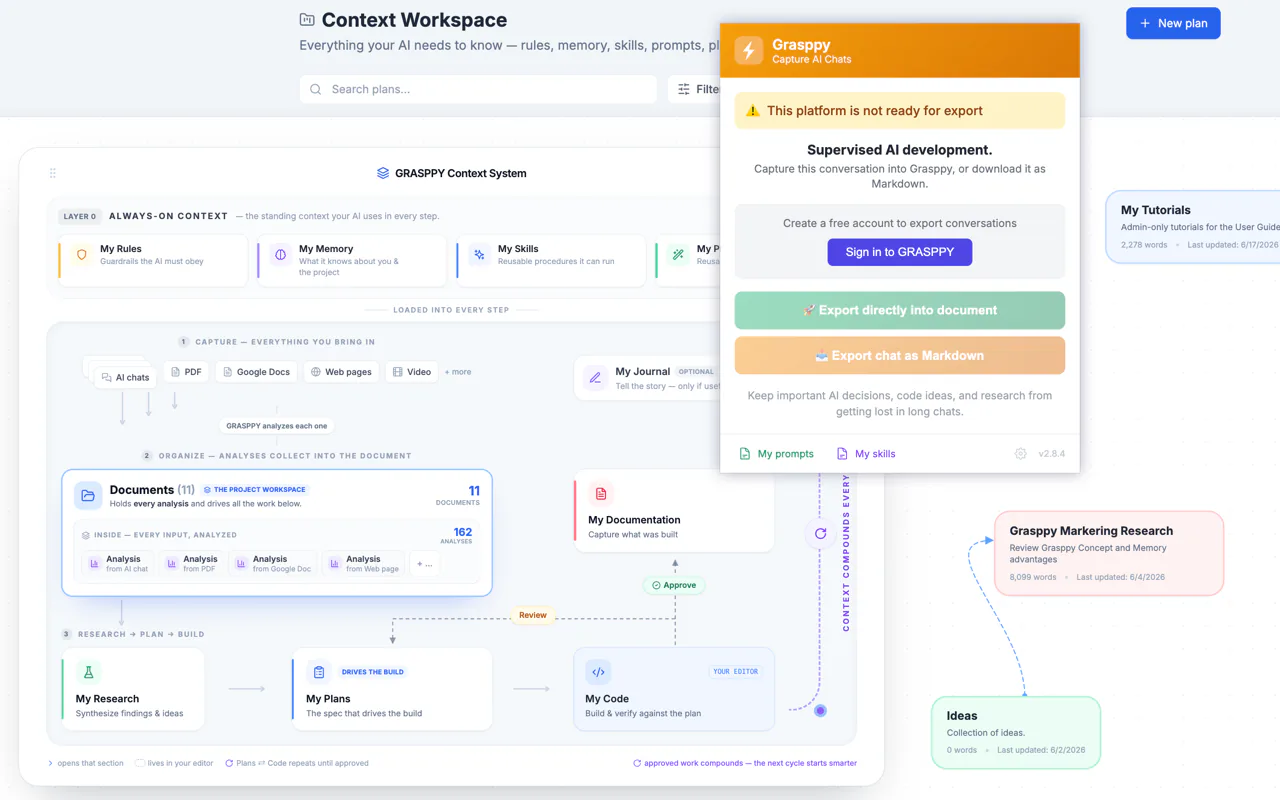Click the GRASPPY Context System layers icon
The width and height of the screenshot is (1280, 800).
[383, 173]
